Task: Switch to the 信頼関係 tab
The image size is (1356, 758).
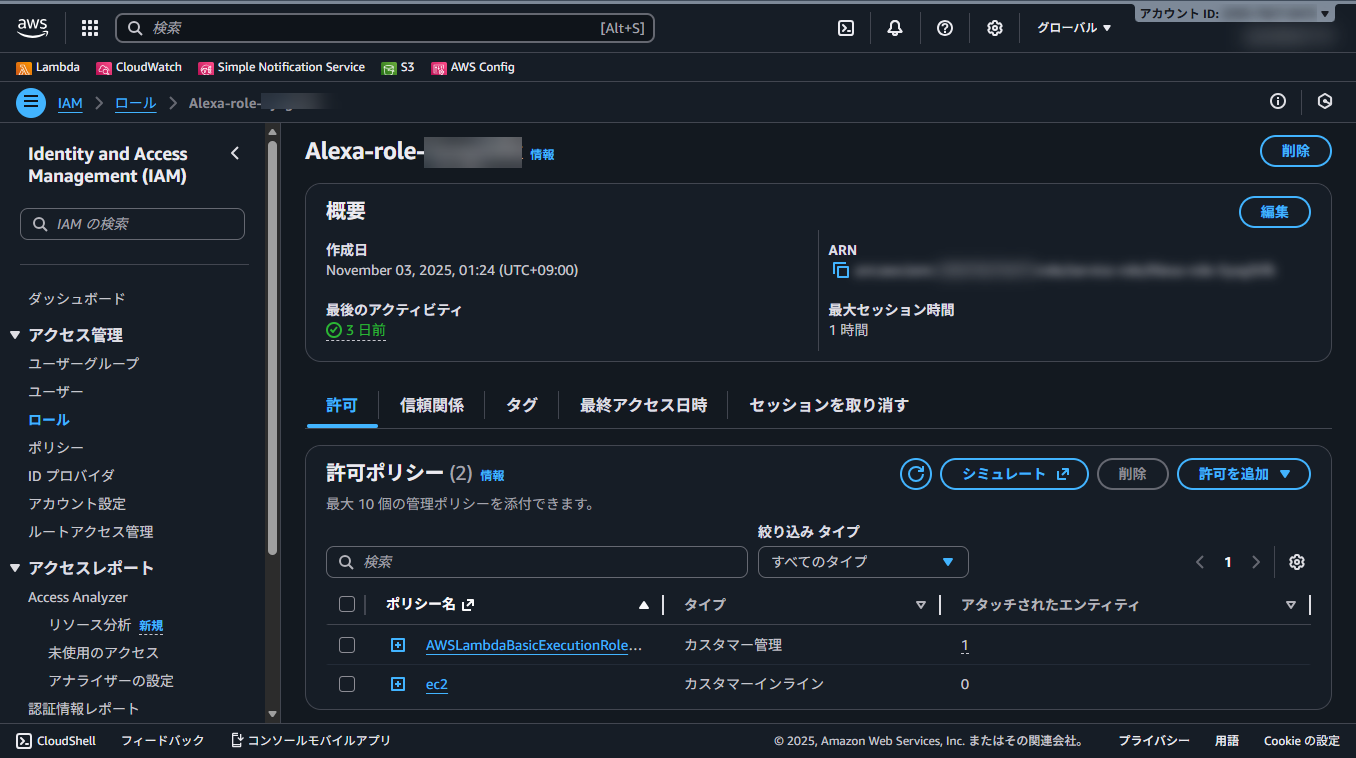Action: click(431, 405)
